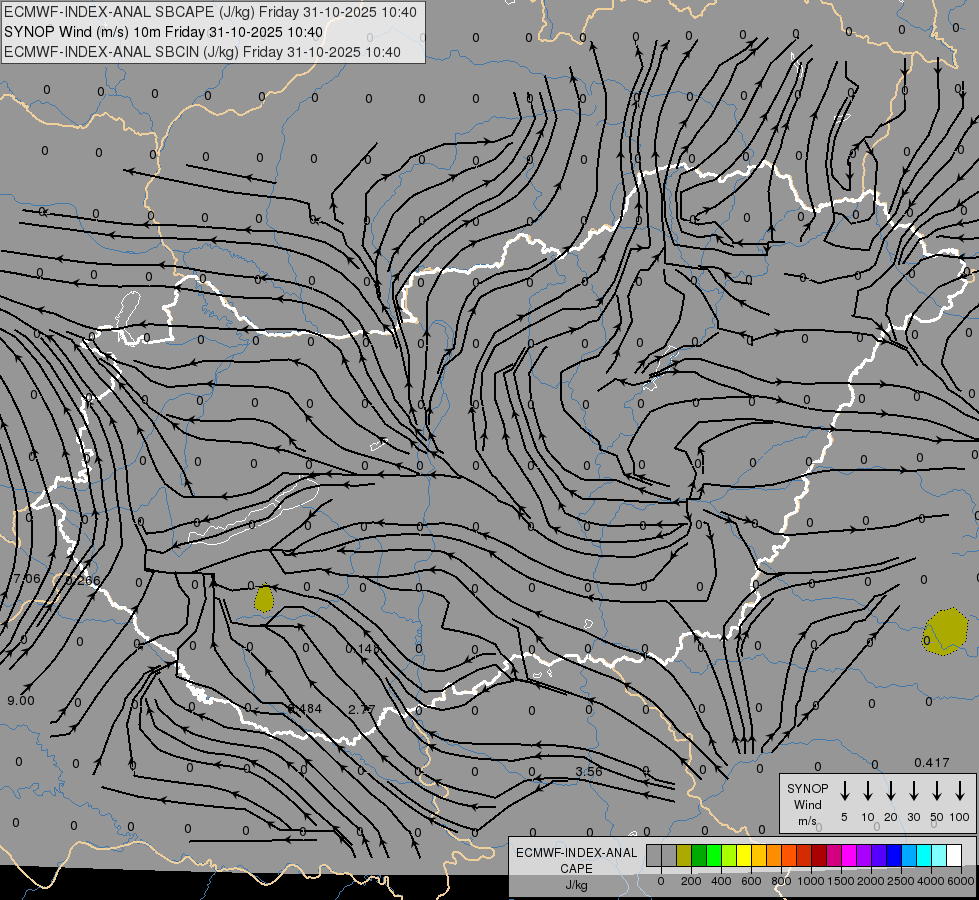Click the wind legend value 30
This screenshot has width=979, height=900.
913,817
